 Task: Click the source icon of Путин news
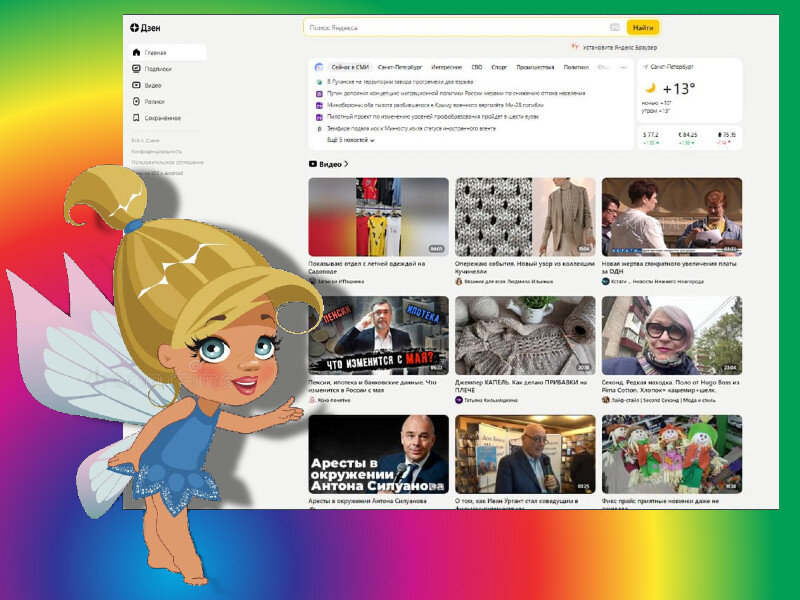coord(319,93)
